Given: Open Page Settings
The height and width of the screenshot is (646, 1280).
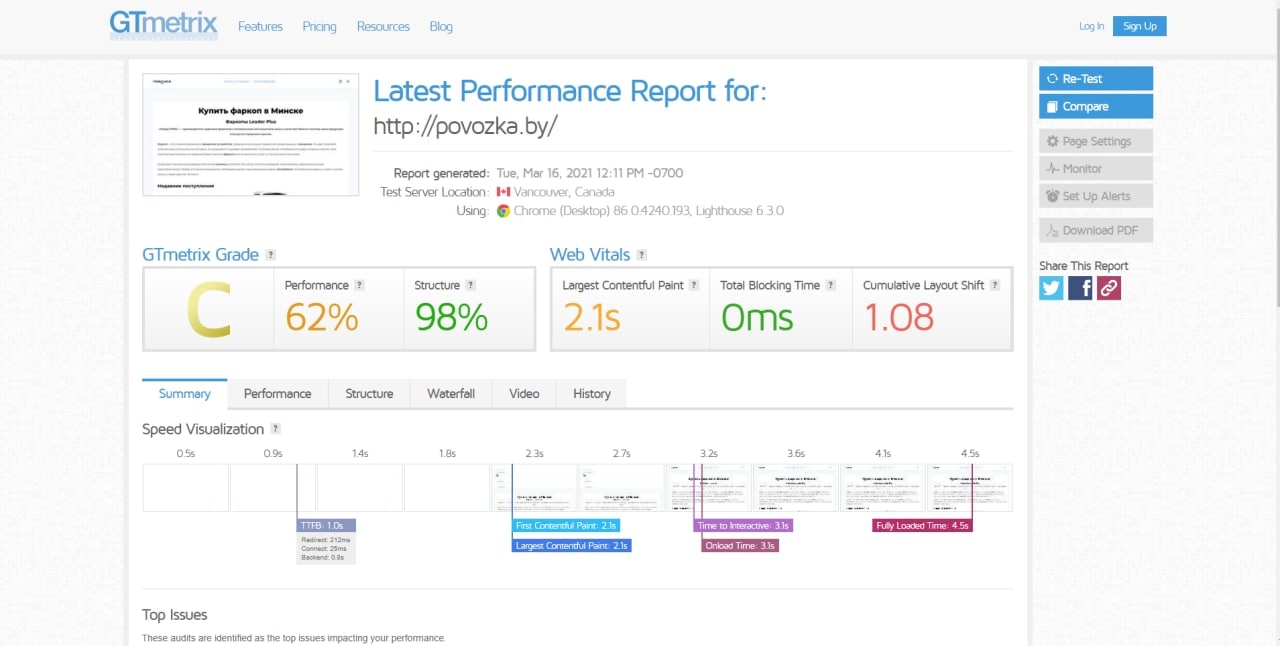Looking at the screenshot, I should coord(1096,141).
